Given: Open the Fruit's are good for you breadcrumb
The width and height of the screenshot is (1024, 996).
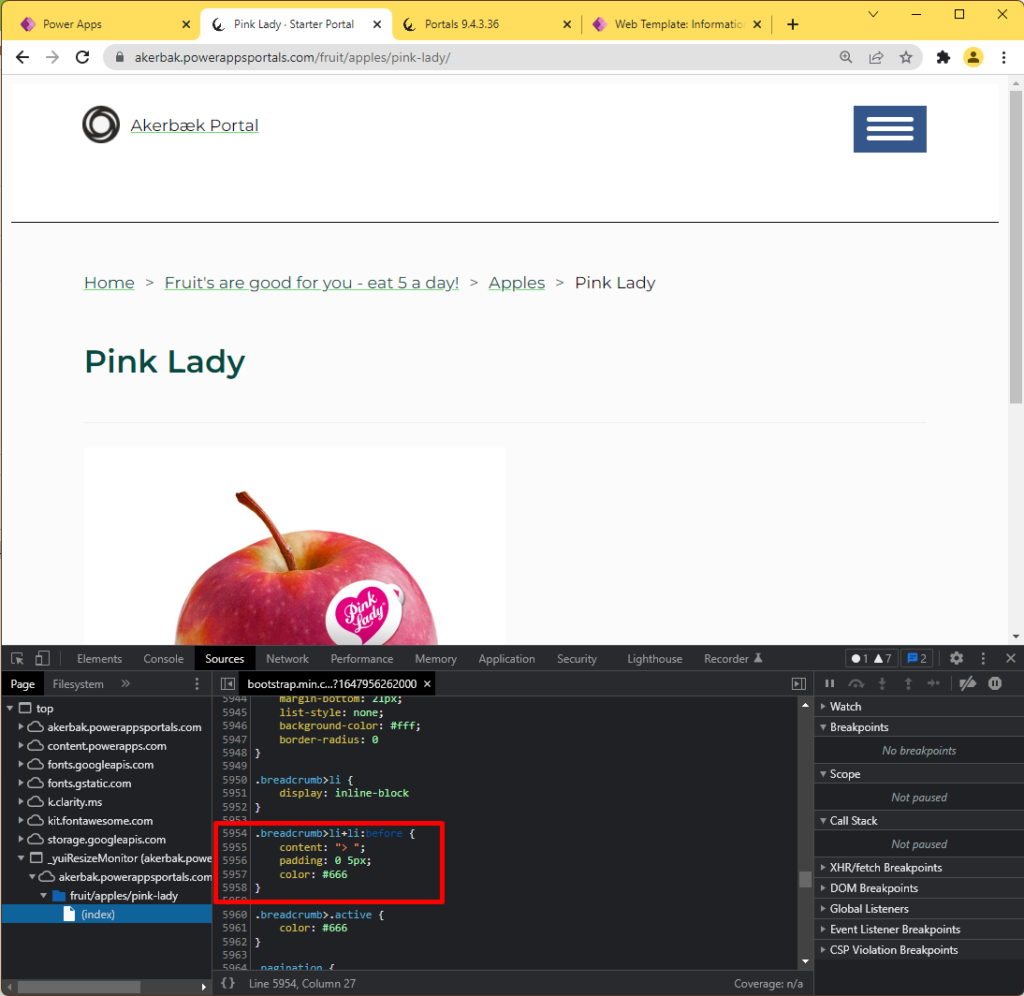Looking at the screenshot, I should point(312,283).
